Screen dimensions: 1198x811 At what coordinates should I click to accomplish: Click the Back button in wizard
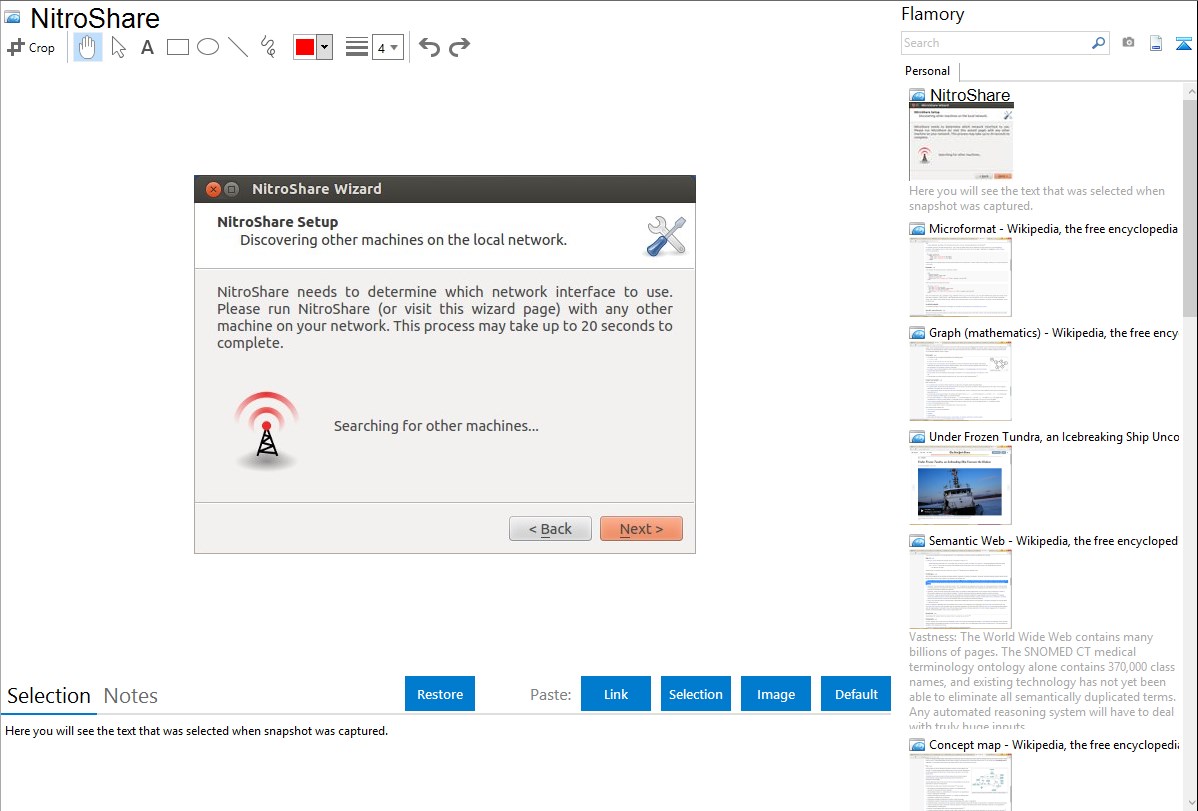click(550, 529)
